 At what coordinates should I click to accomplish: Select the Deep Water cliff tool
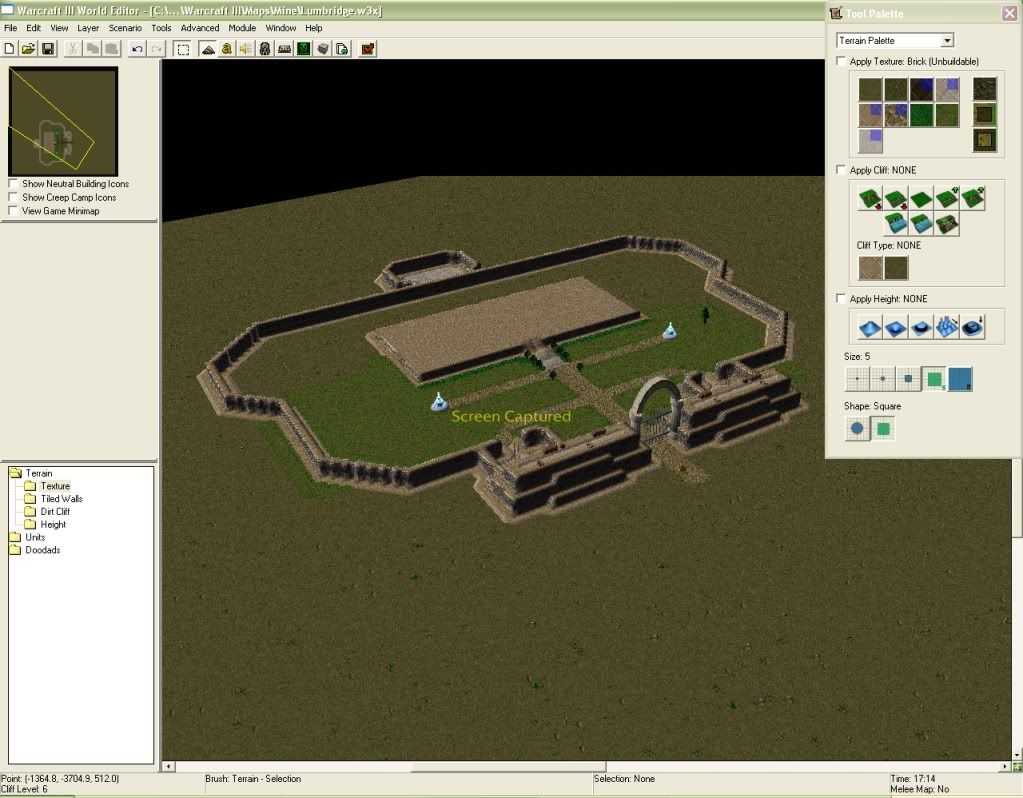click(896, 224)
